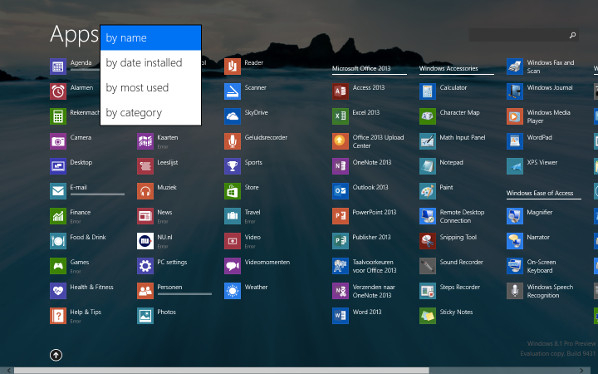The image size is (598, 374).
Task: Launch the Games controller icon
Action: pyautogui.click(x=58, y=266)
